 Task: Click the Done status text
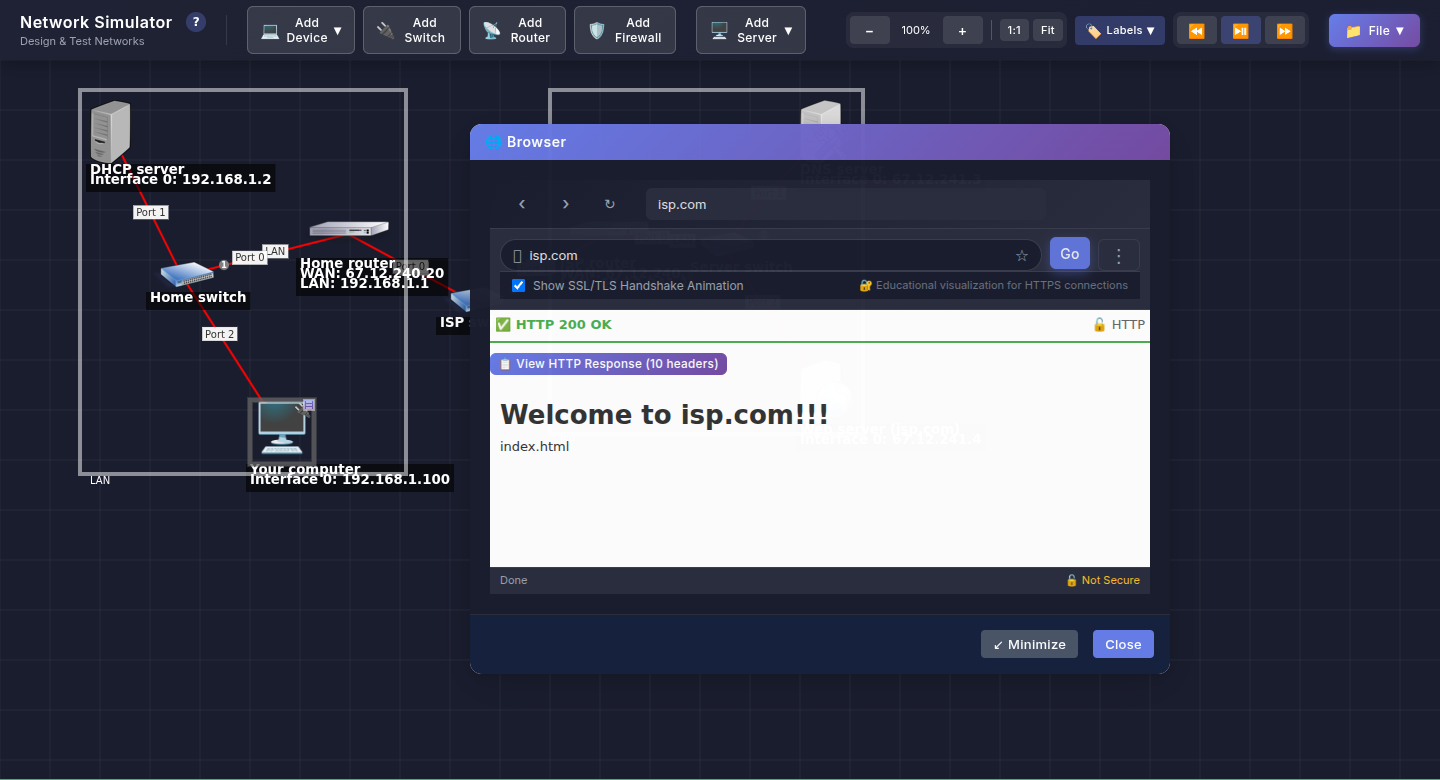[513, 580]
